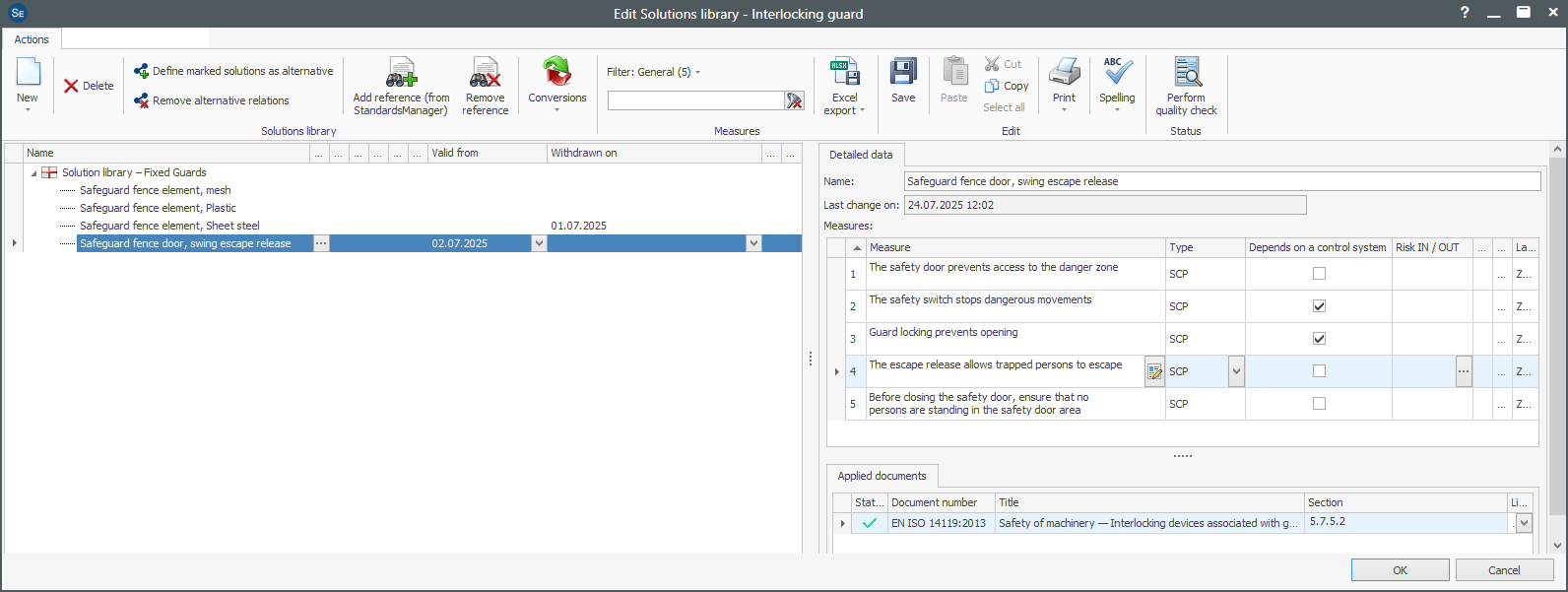Clear the filter using the funnel icon

coord(794,100)
